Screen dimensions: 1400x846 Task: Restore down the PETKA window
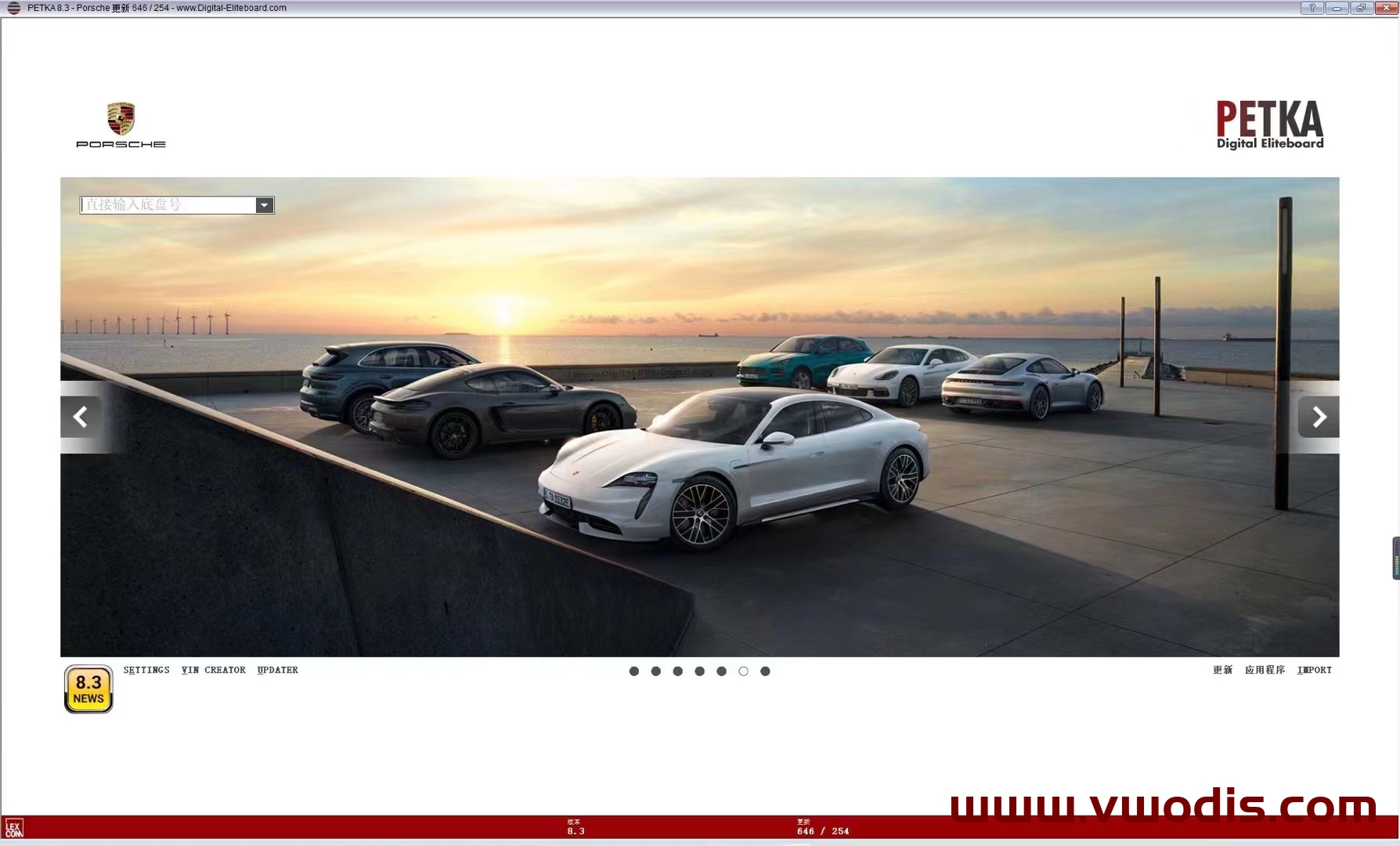tap(1361, 8)
